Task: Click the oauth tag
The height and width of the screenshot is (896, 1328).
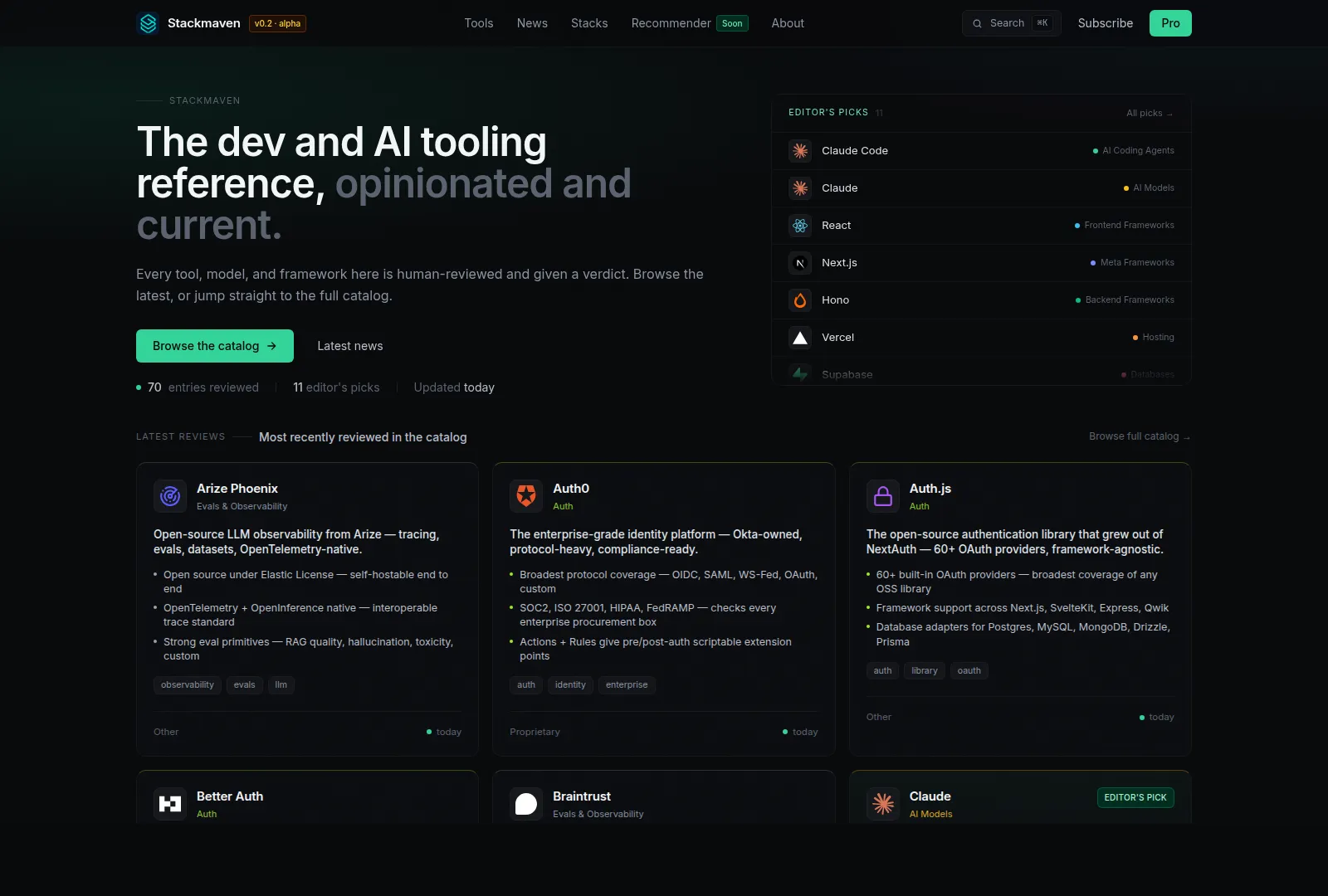Action: click(x=969, y=671)
